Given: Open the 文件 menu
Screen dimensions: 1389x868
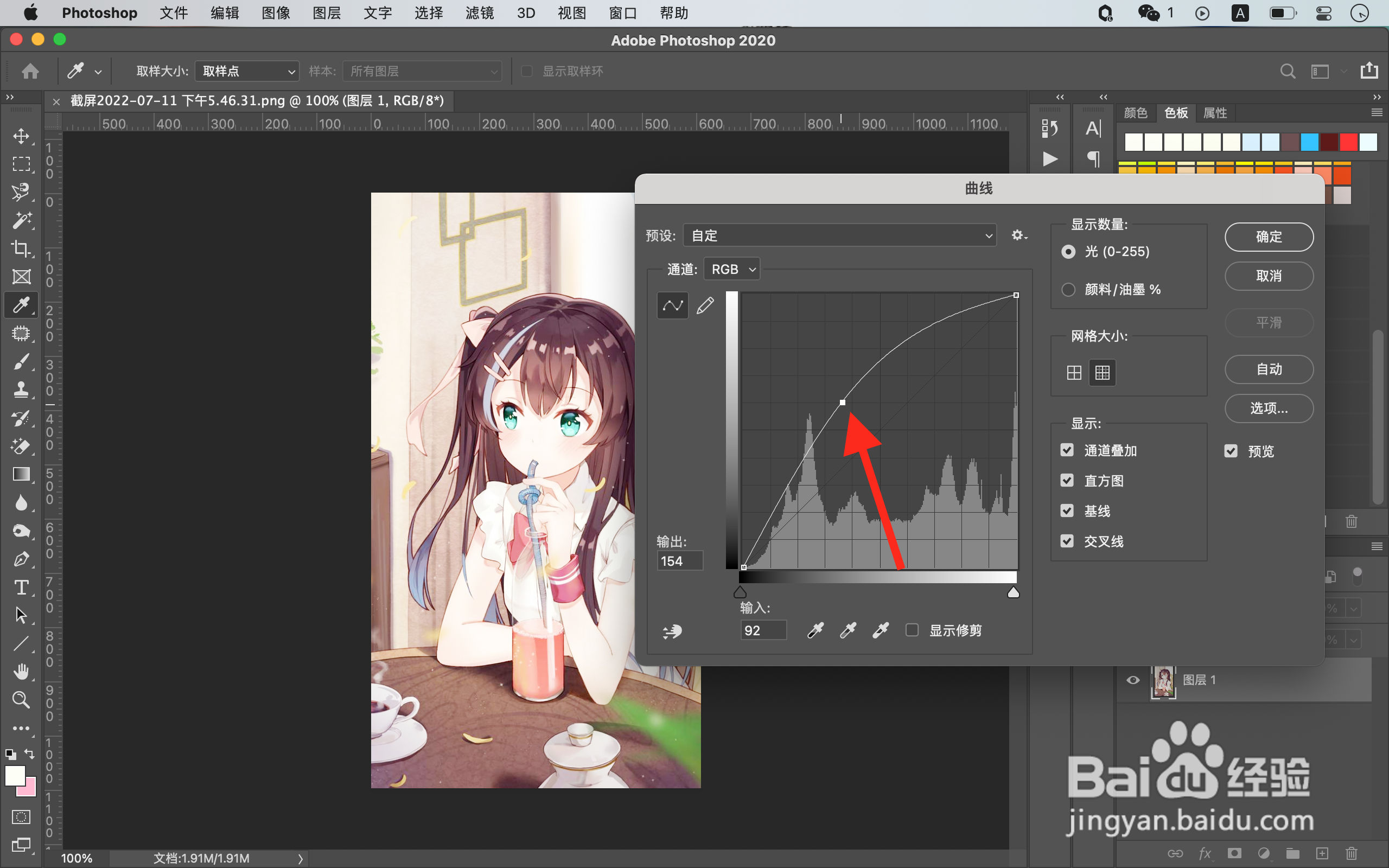Looking at the screenshot, I should pyautogui.click(x=173, y=13).
